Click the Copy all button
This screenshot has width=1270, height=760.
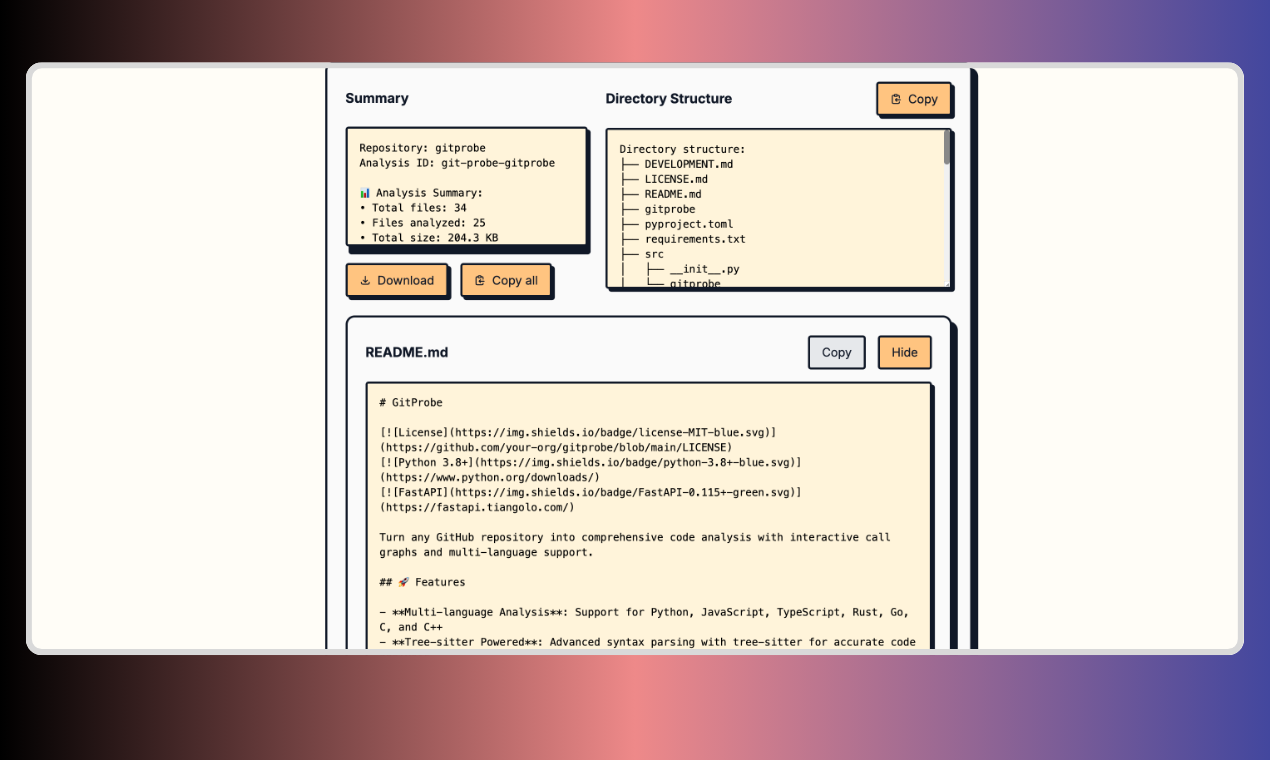click(x=506, y=281)
